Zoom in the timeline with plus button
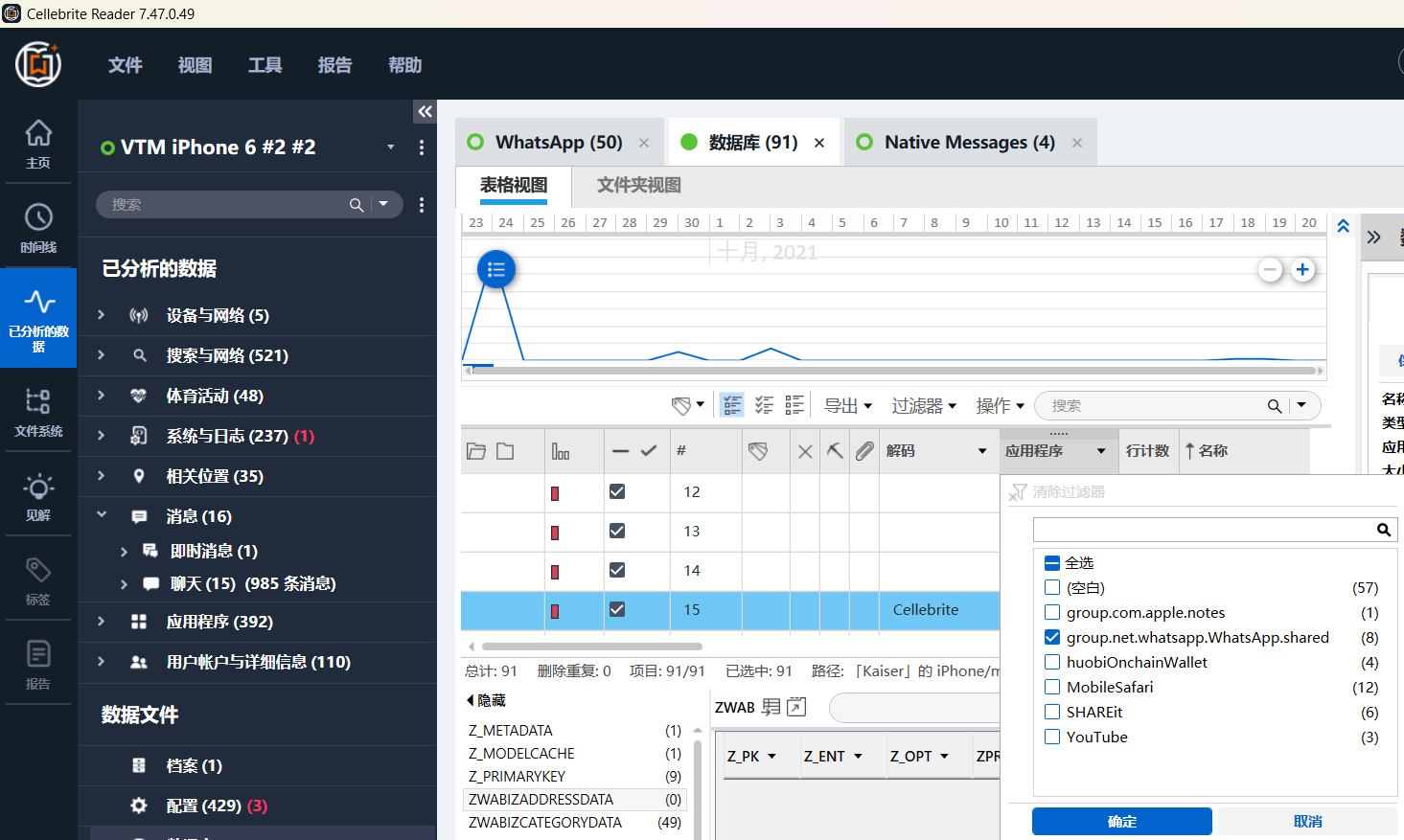 pos(1302,270)
